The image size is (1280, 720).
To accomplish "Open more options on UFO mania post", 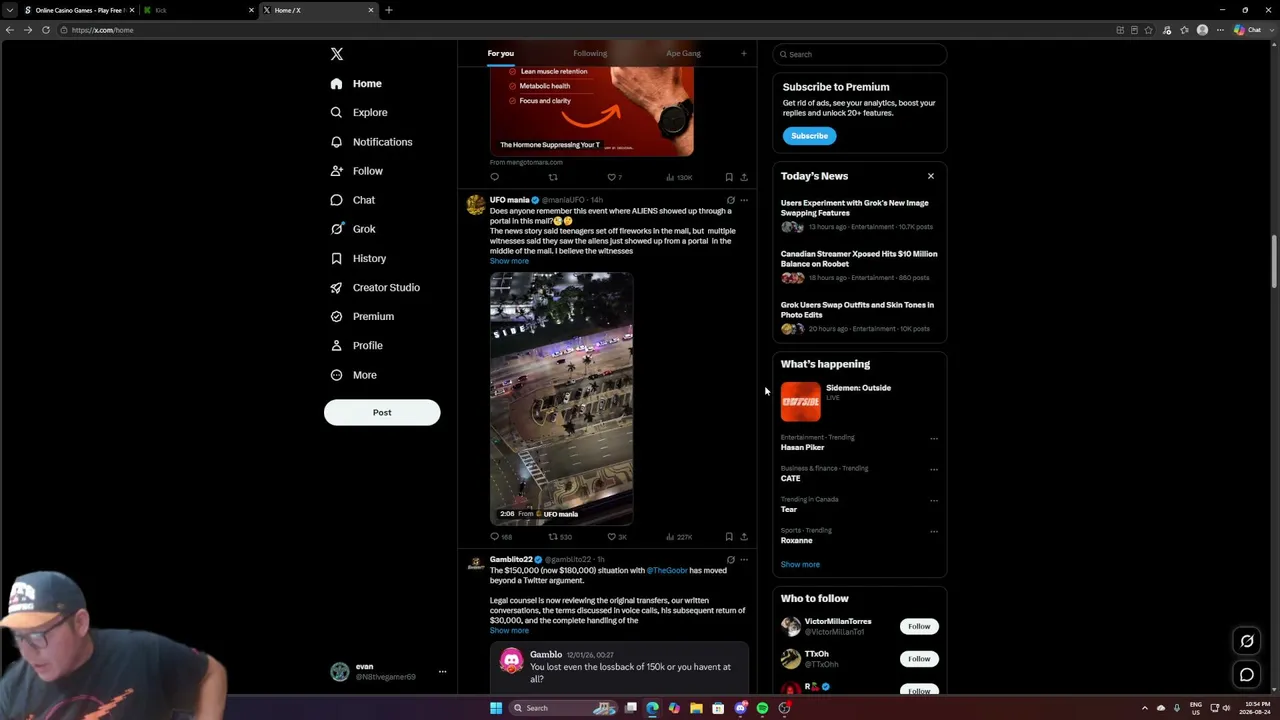I will click(744, 200).
